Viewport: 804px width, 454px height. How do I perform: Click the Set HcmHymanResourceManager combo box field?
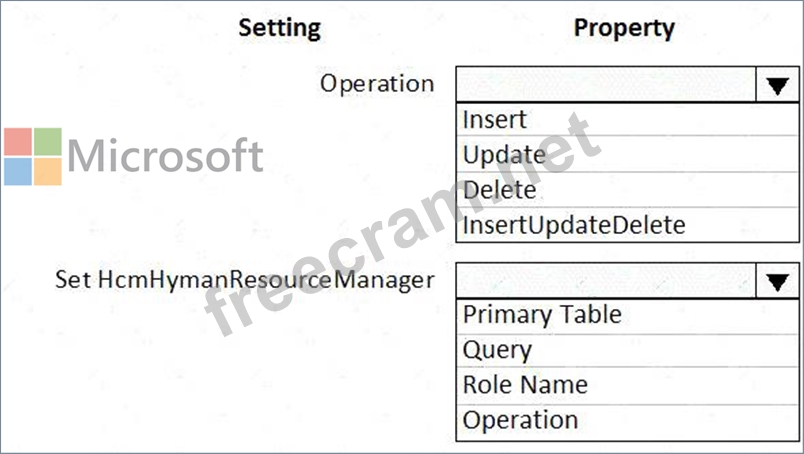point(607,281)
